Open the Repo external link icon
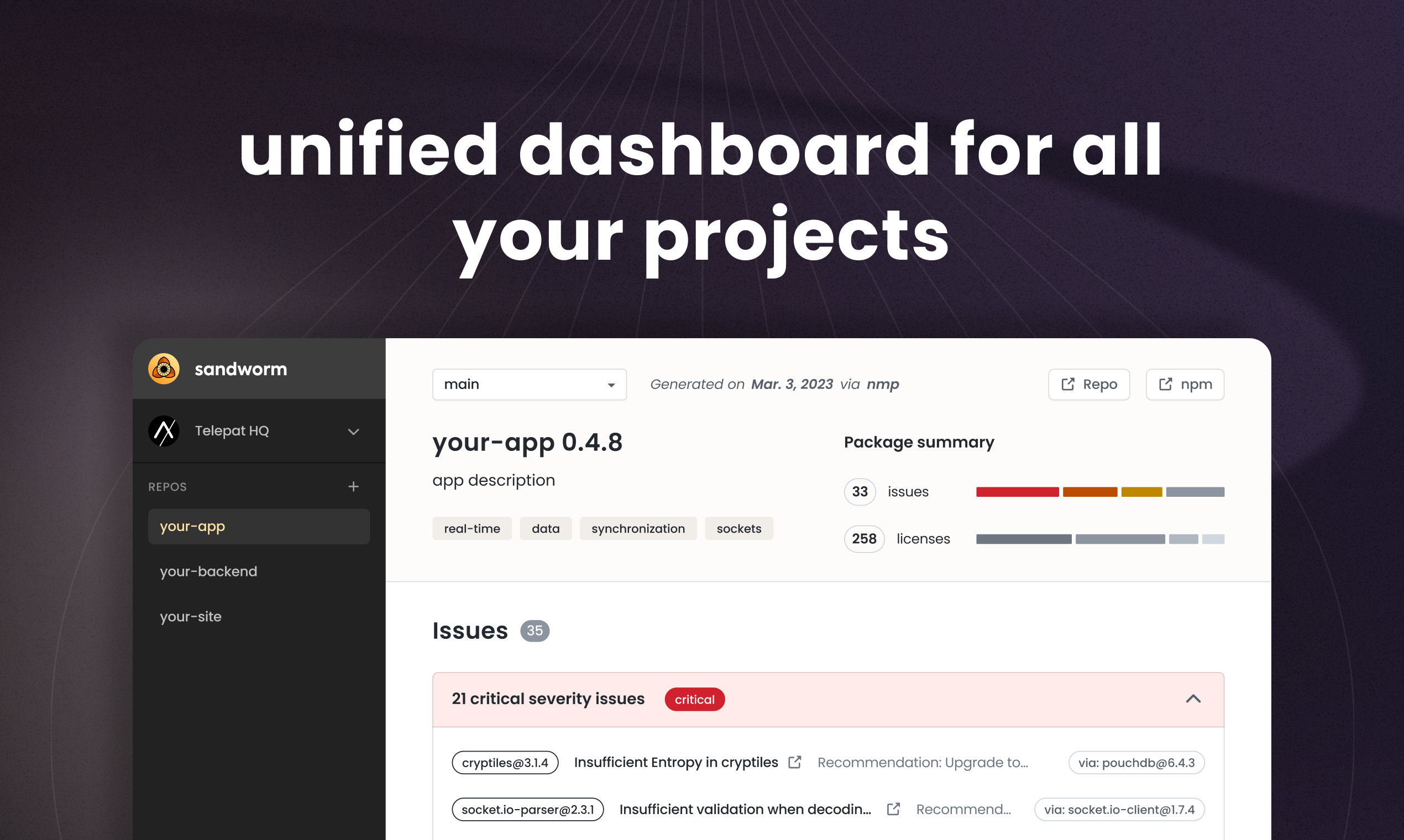1404x840 pixels. (1068, 383)
